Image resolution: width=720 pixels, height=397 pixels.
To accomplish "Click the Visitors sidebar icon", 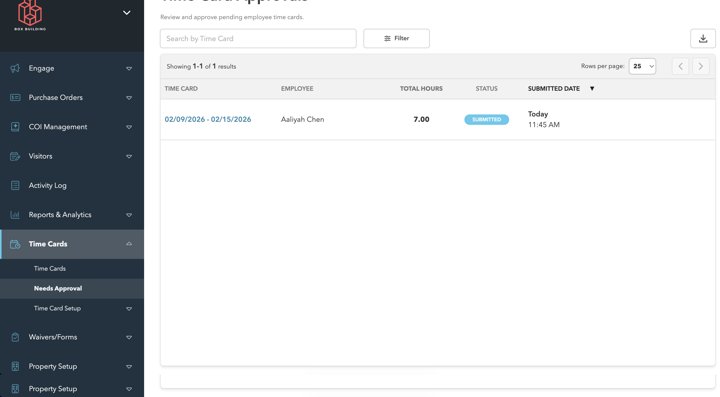I will pyautogui.click(x=15, y=157).
